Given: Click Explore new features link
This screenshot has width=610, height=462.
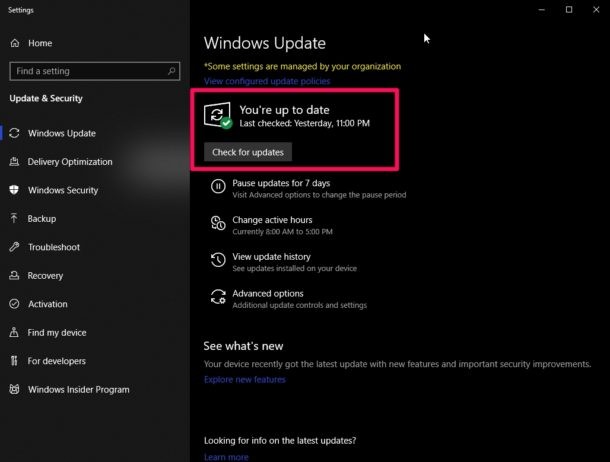Looking at the screenshot, I should point(245,379).
